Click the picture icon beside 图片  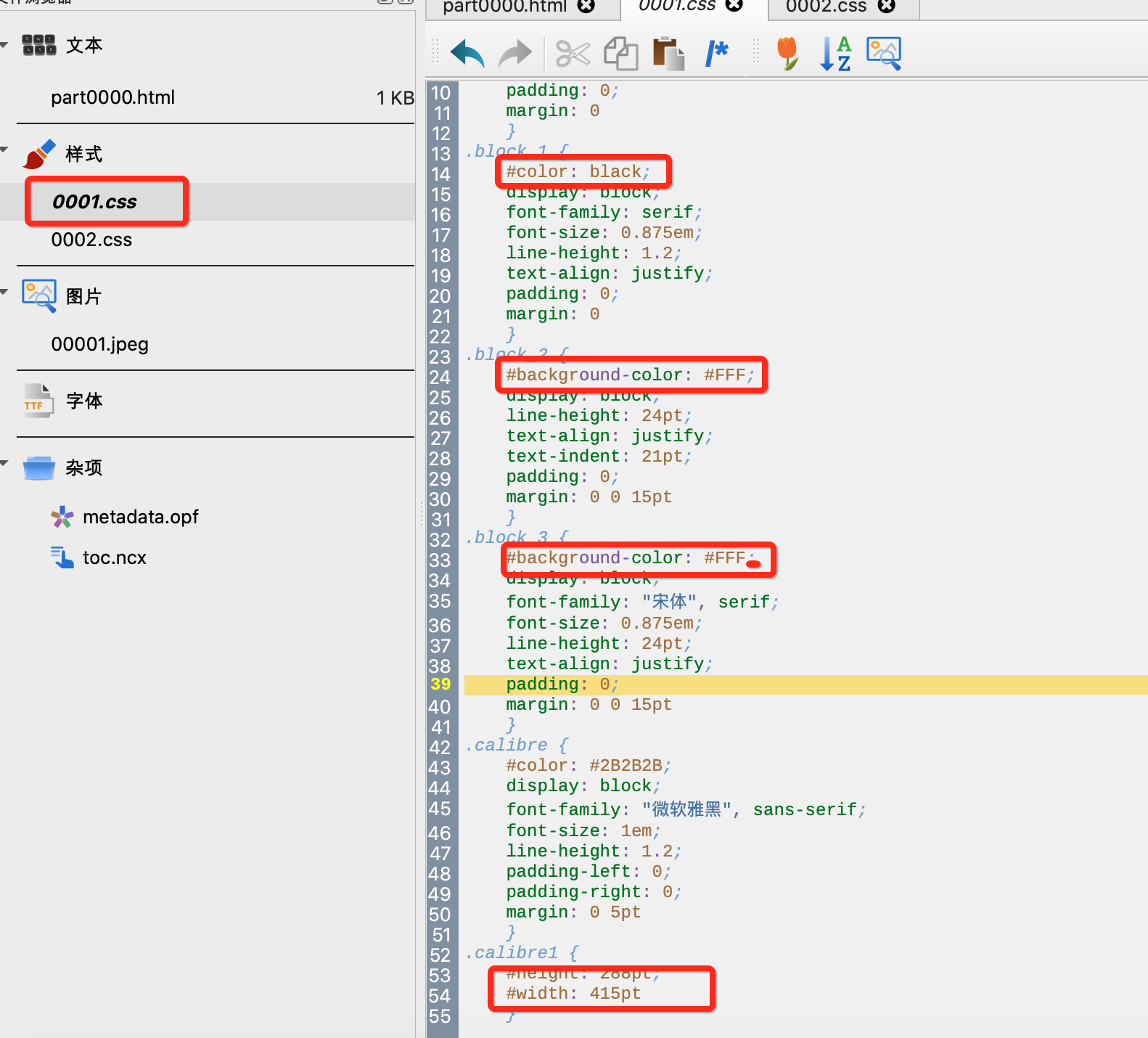point(39,296)
